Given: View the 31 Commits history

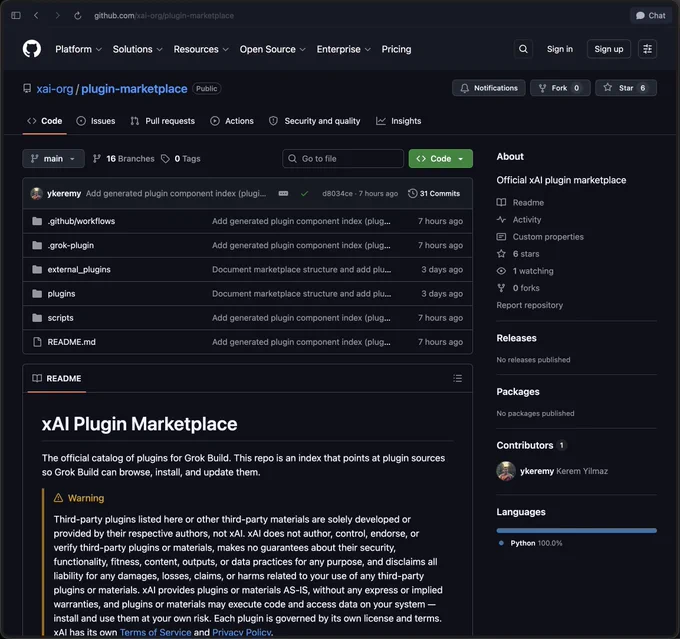Looking at the screenshot, I should point(434,193).
